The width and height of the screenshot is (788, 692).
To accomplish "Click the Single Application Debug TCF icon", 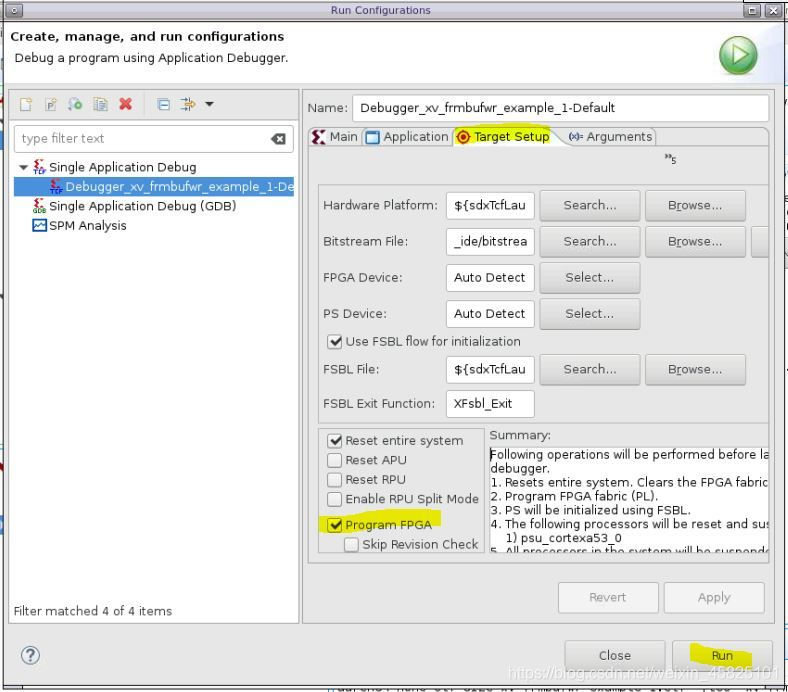I will coord(39,166).
